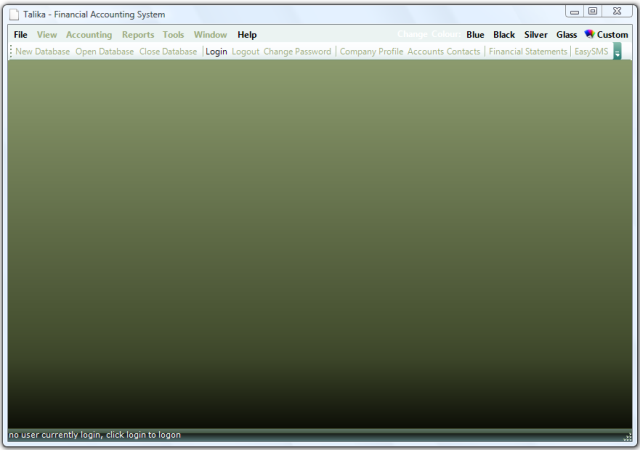Viewport: 640px width, 450px height.
Task: Apply the Glass colour theme
Action: tap(567, 35)
